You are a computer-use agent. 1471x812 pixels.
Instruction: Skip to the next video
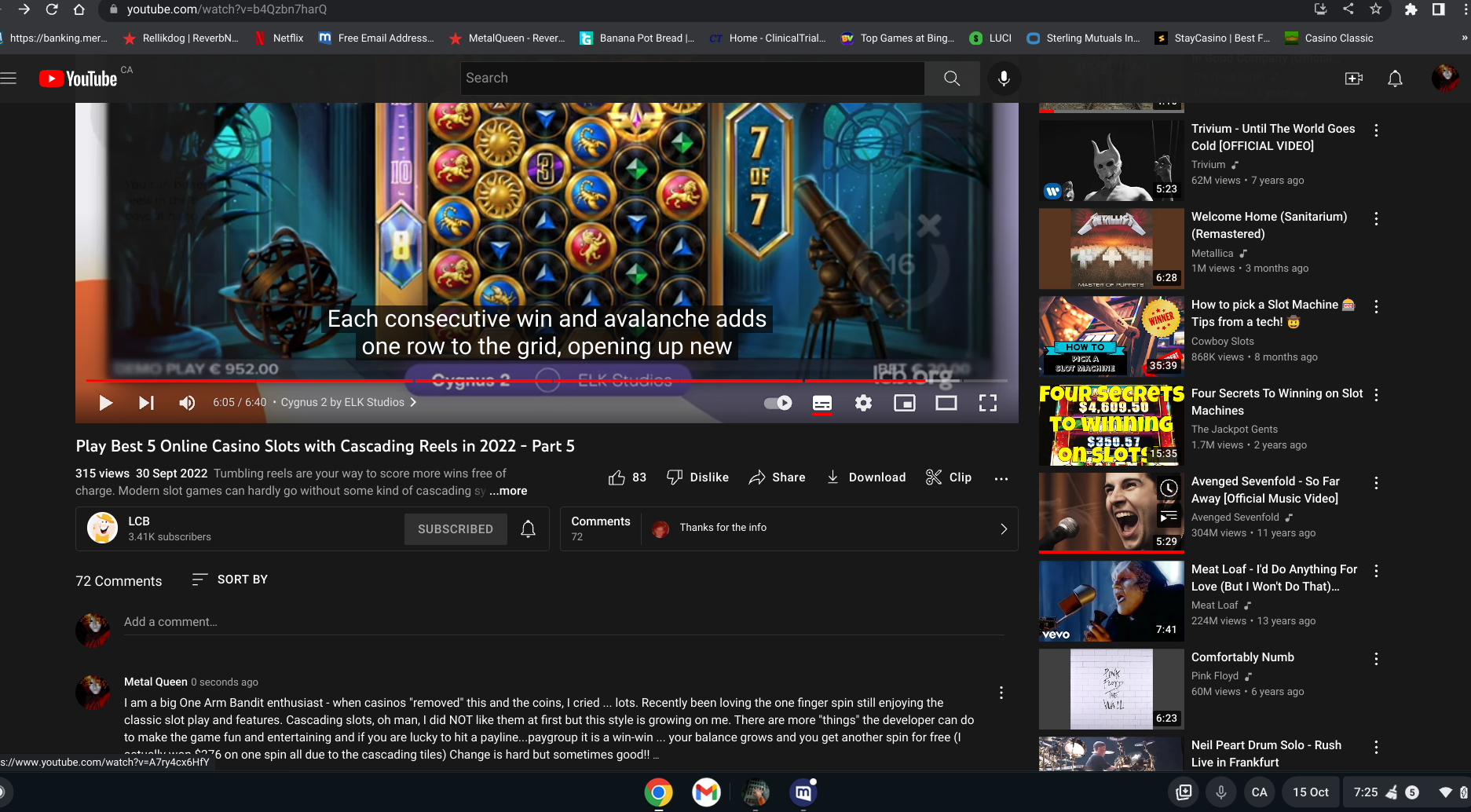(146, 403)
